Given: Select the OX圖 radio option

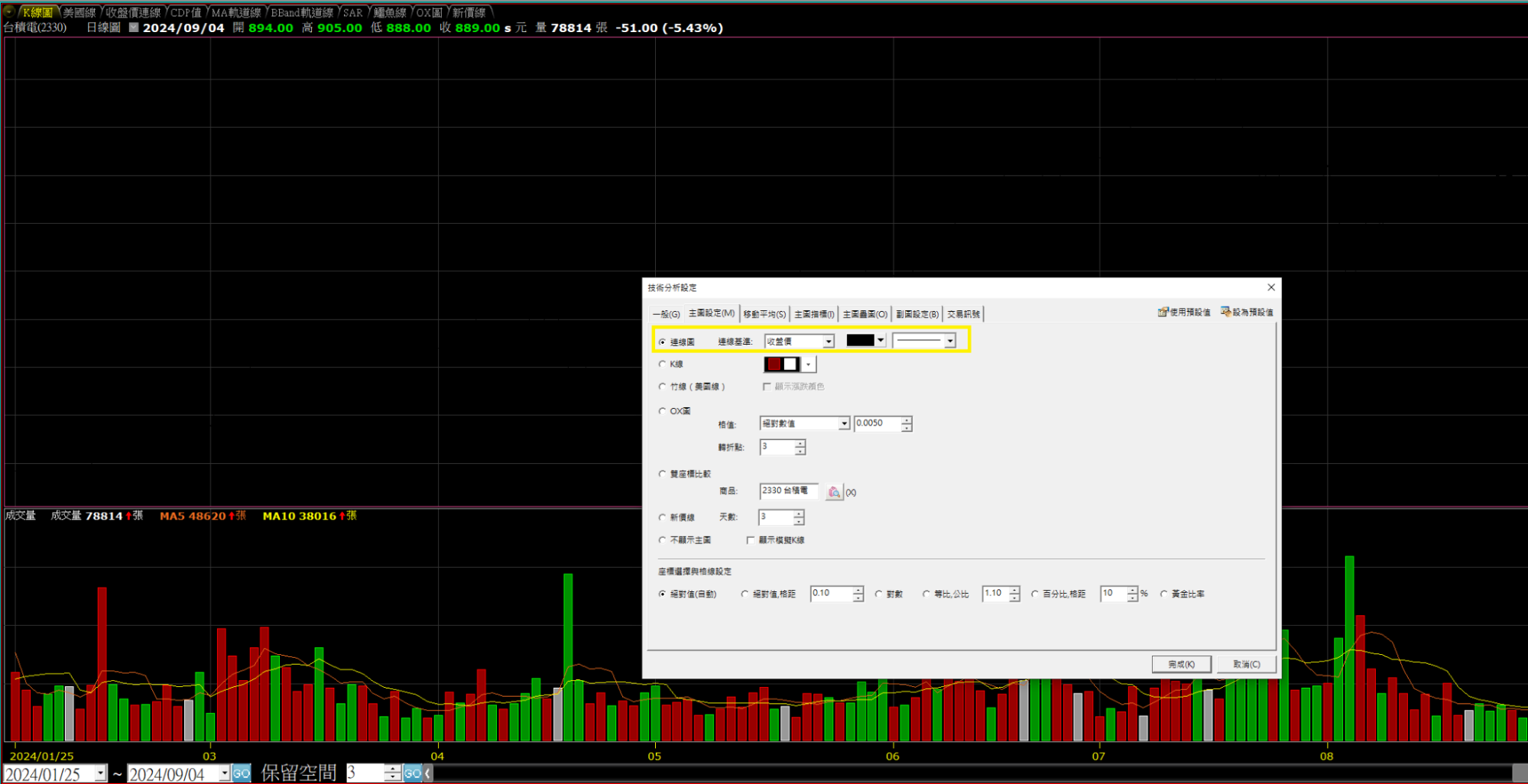Looking at the screenshot, I should (x=663, y=411).
